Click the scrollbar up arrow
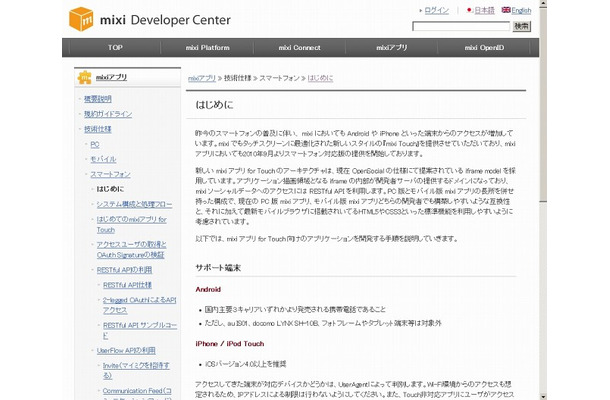 543,3
